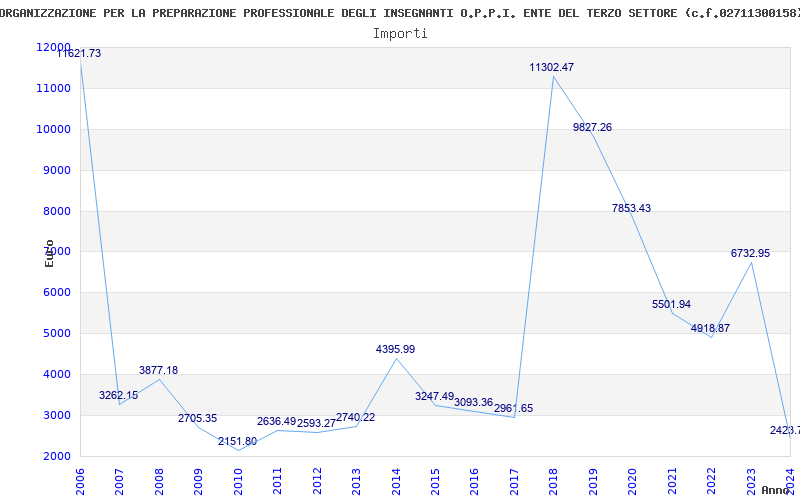
Task: Click the 2010 x-axis year label
Action: (x=238, y=481)
